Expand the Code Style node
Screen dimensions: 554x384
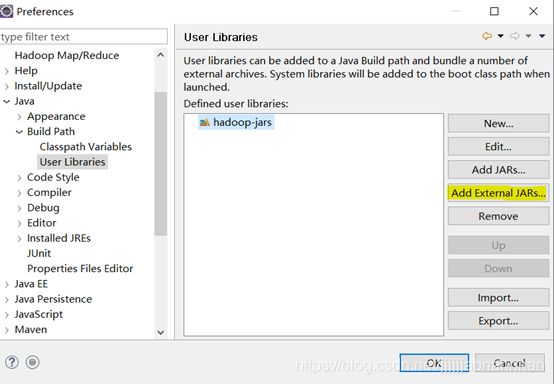(19, 178)
